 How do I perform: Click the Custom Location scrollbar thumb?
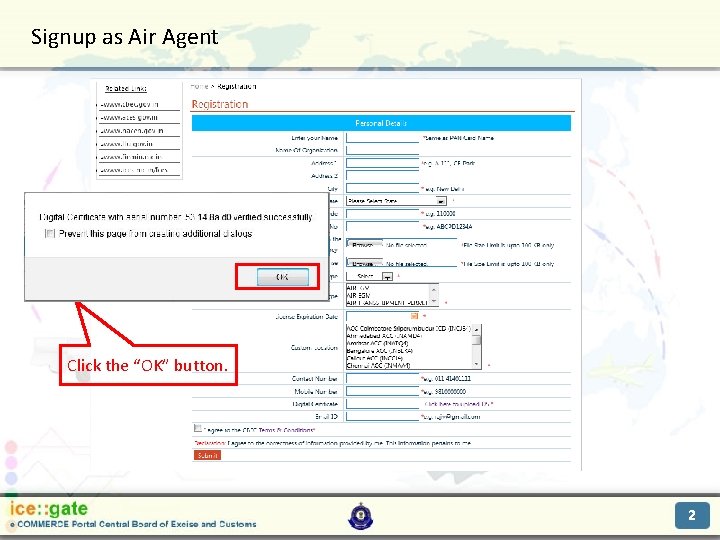click(477, 340)
